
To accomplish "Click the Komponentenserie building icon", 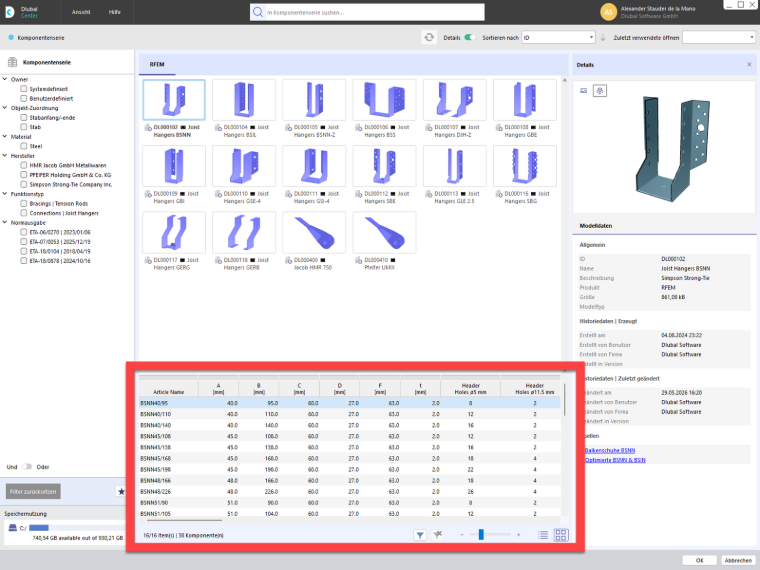I will pyautogui.click(x=12, y=62).
